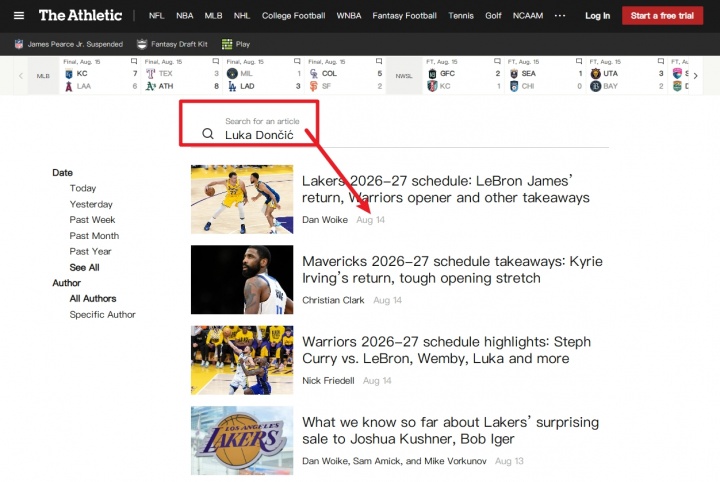Open comments icon on TEX vs ATH game
Screen dimensions: 720x482
(215, 61)
